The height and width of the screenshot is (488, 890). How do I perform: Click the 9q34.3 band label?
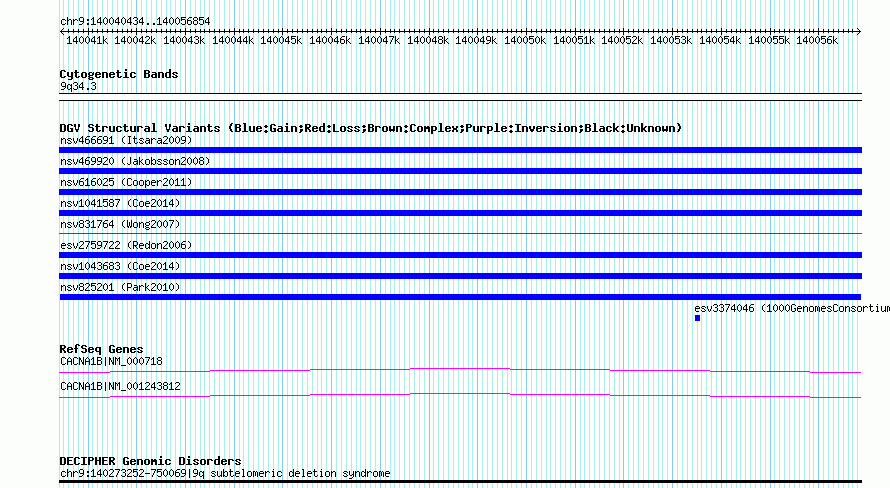[78, 86]
